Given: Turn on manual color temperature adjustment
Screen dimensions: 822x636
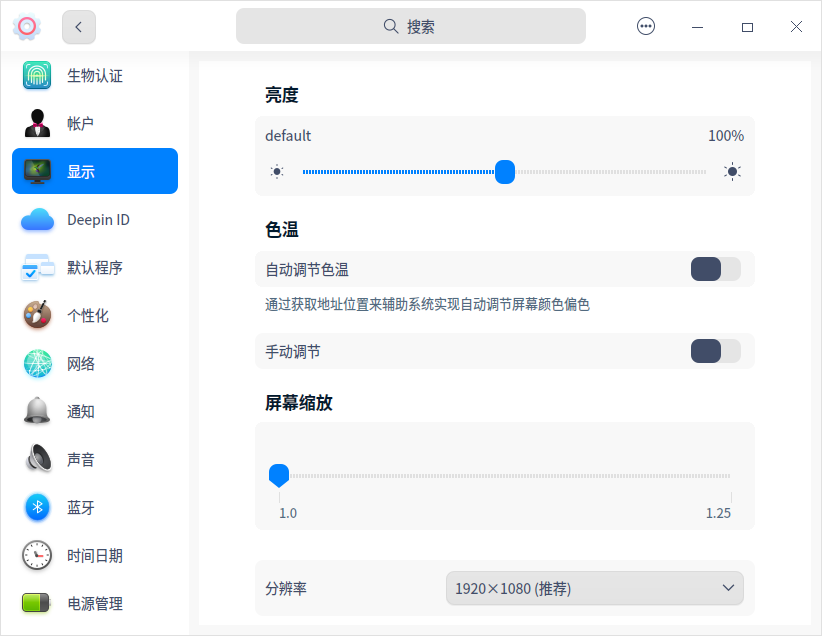Looking at the screenshot, I should click(715, 351).
